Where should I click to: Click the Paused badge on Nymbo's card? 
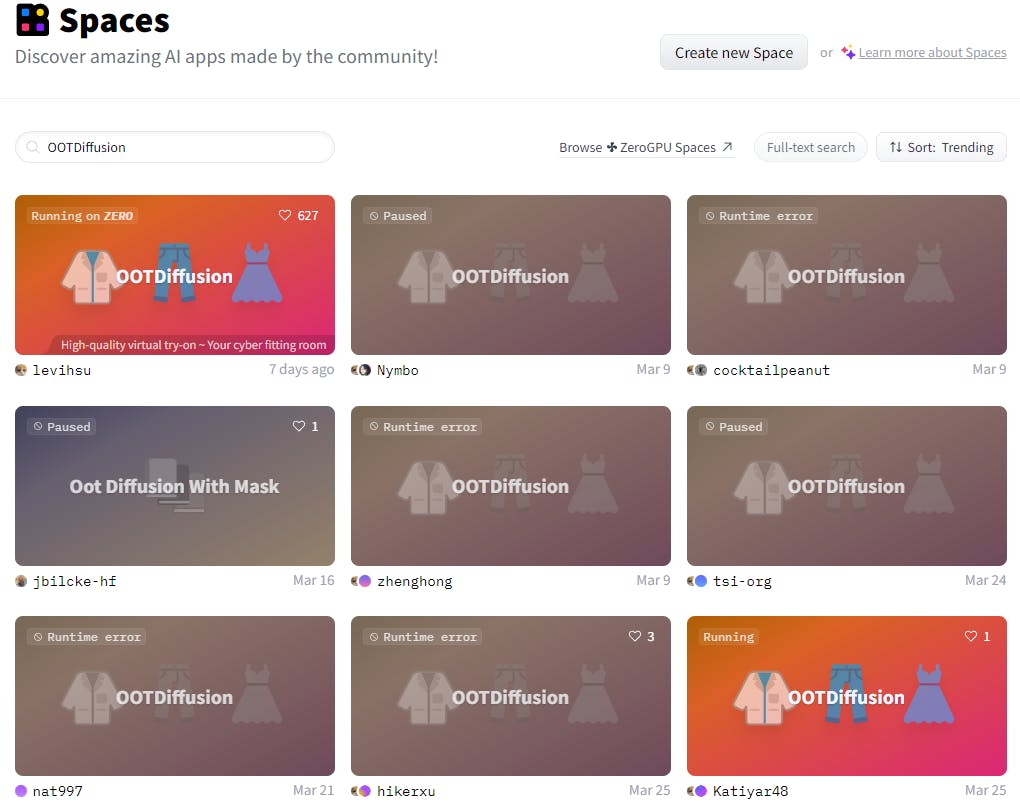pyautogui.click(x=397, y=216)
